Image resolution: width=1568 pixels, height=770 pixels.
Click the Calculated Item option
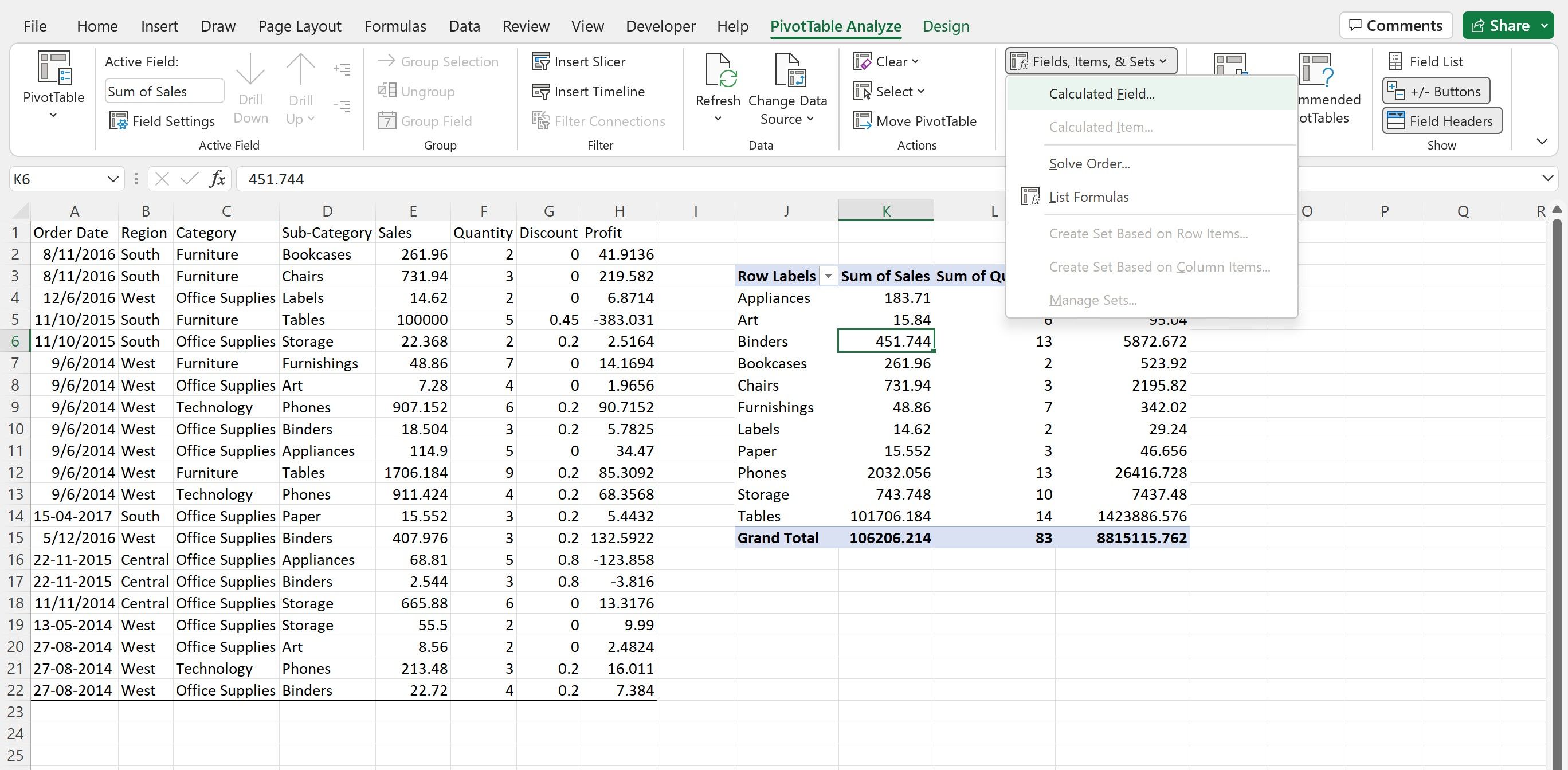(1102, 127)
